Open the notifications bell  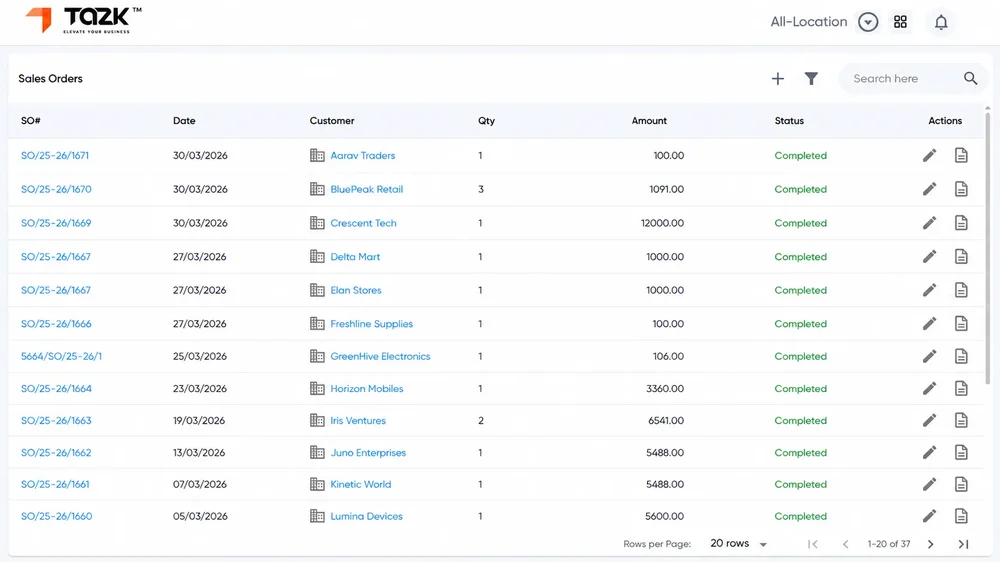click(x=941, y=22)
